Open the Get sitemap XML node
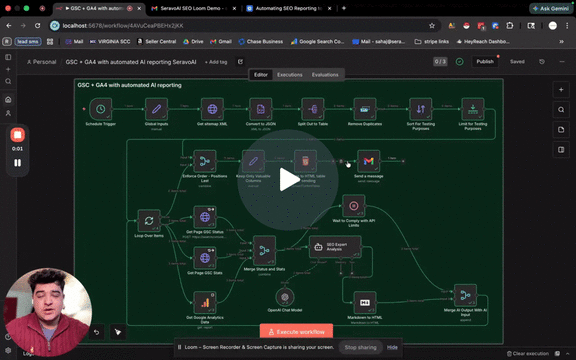Screen dimensions: 576x360 pyautogui.click(x=212, y=109)
